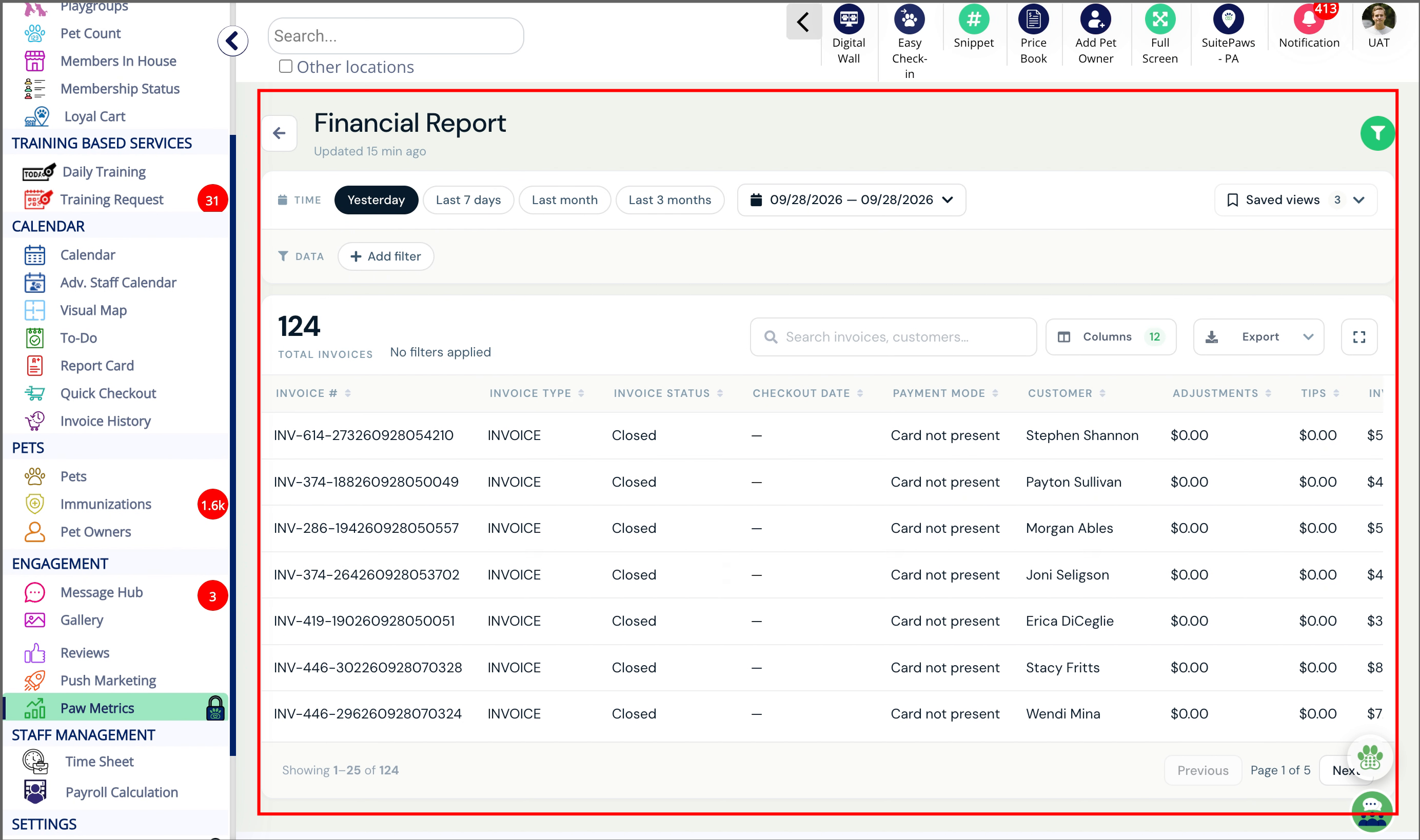Collapse the sidebar with the chevron circle
Viewport: 1420px width, 840px height.
(x=233, y=41)
